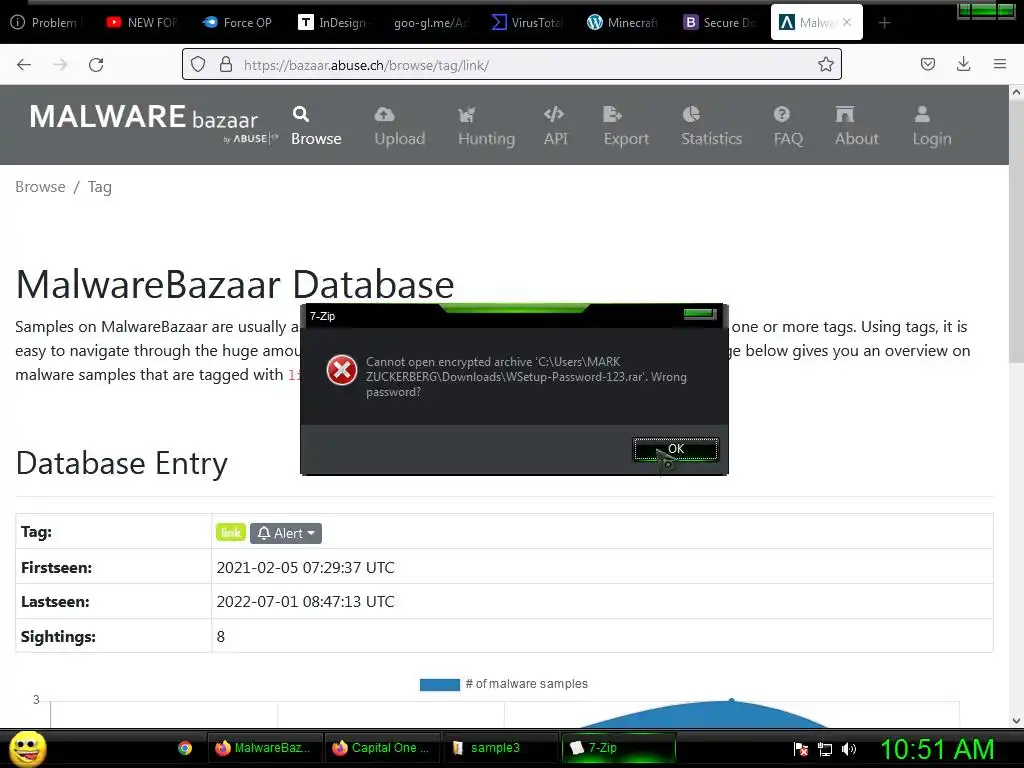1024x768 pixels.
Task: Switch to the Force OP tab
Action: 238,22
